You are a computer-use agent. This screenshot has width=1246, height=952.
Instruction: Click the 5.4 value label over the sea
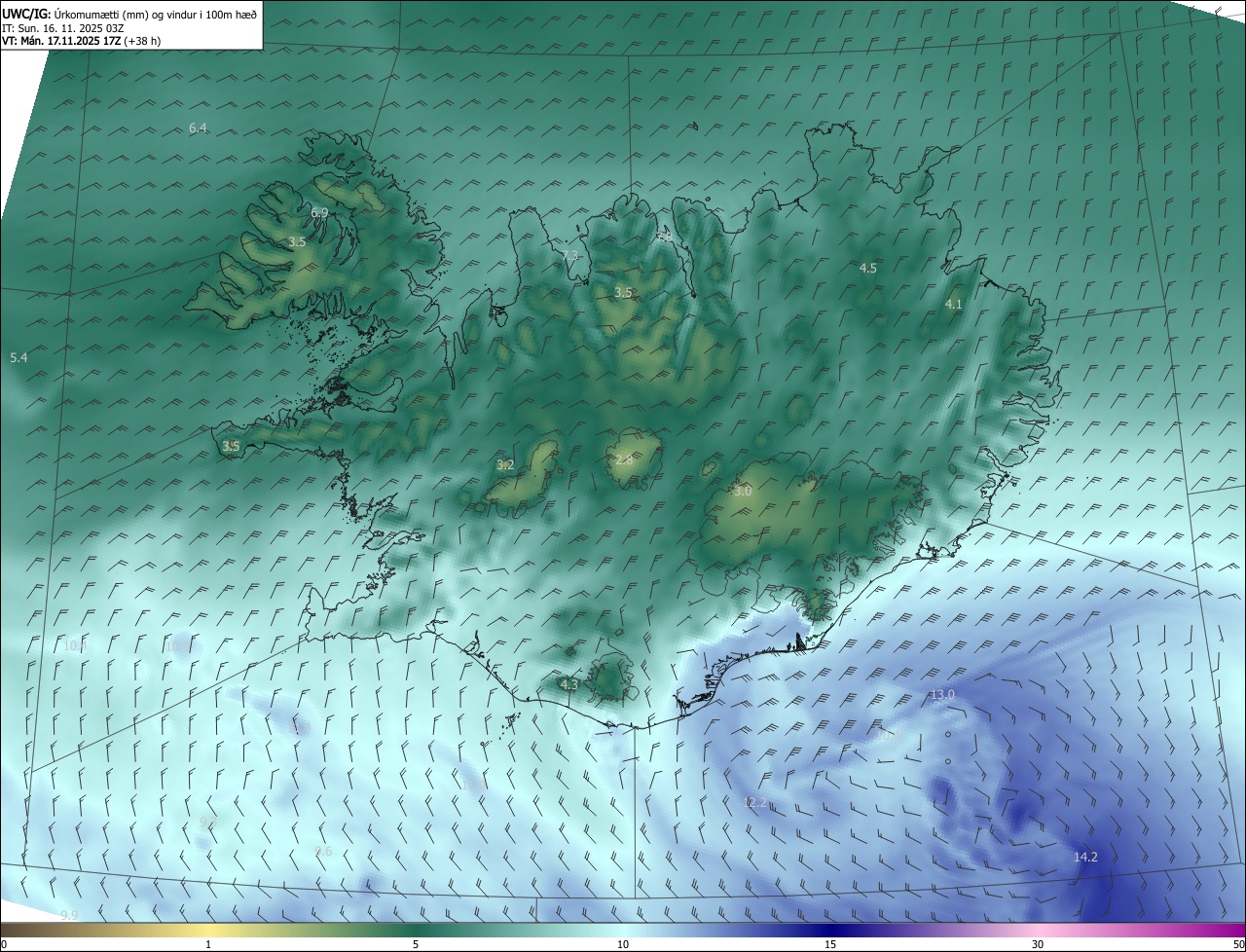pyautogui.click(x=18, y=358)
